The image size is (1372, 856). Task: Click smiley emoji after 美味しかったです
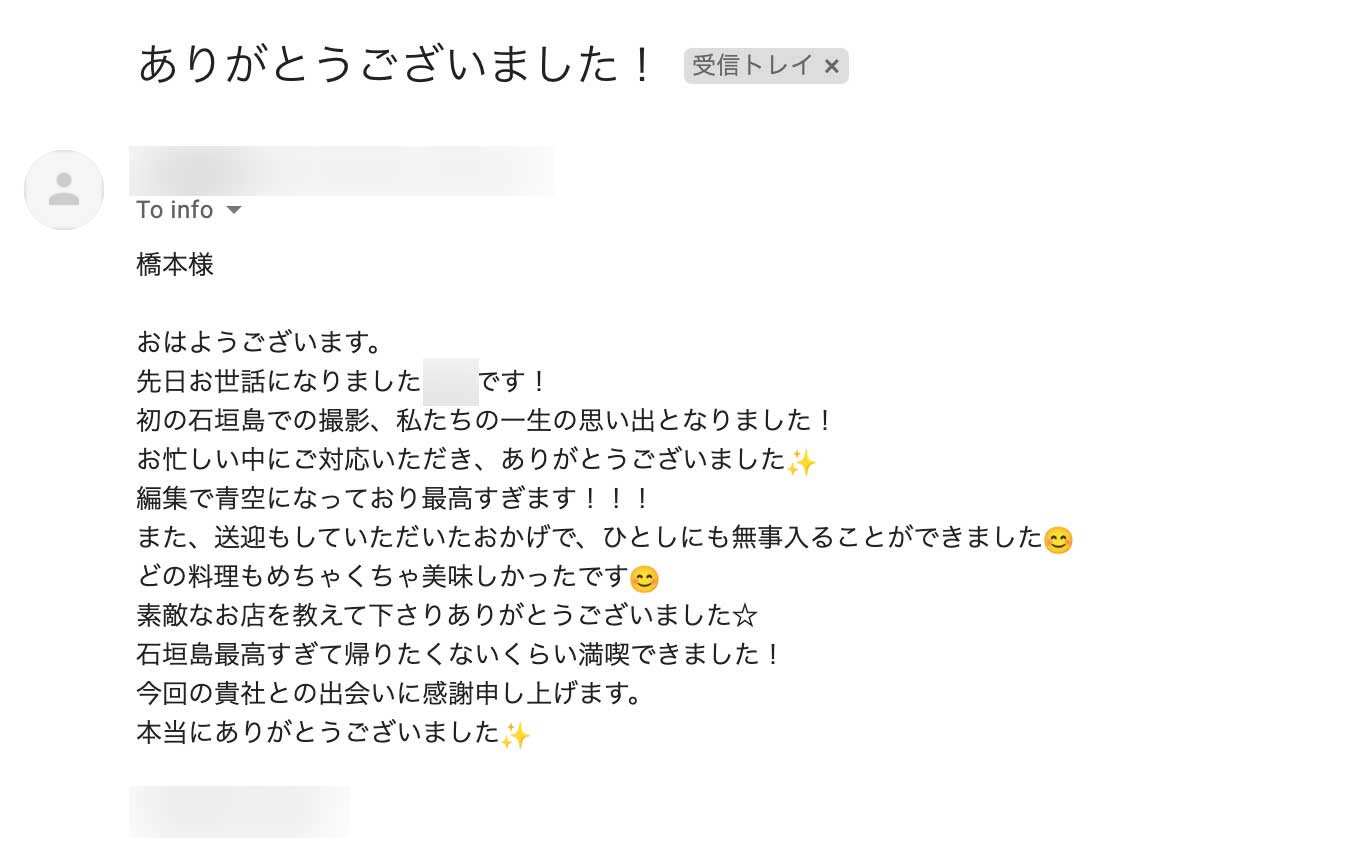[645, 579]
